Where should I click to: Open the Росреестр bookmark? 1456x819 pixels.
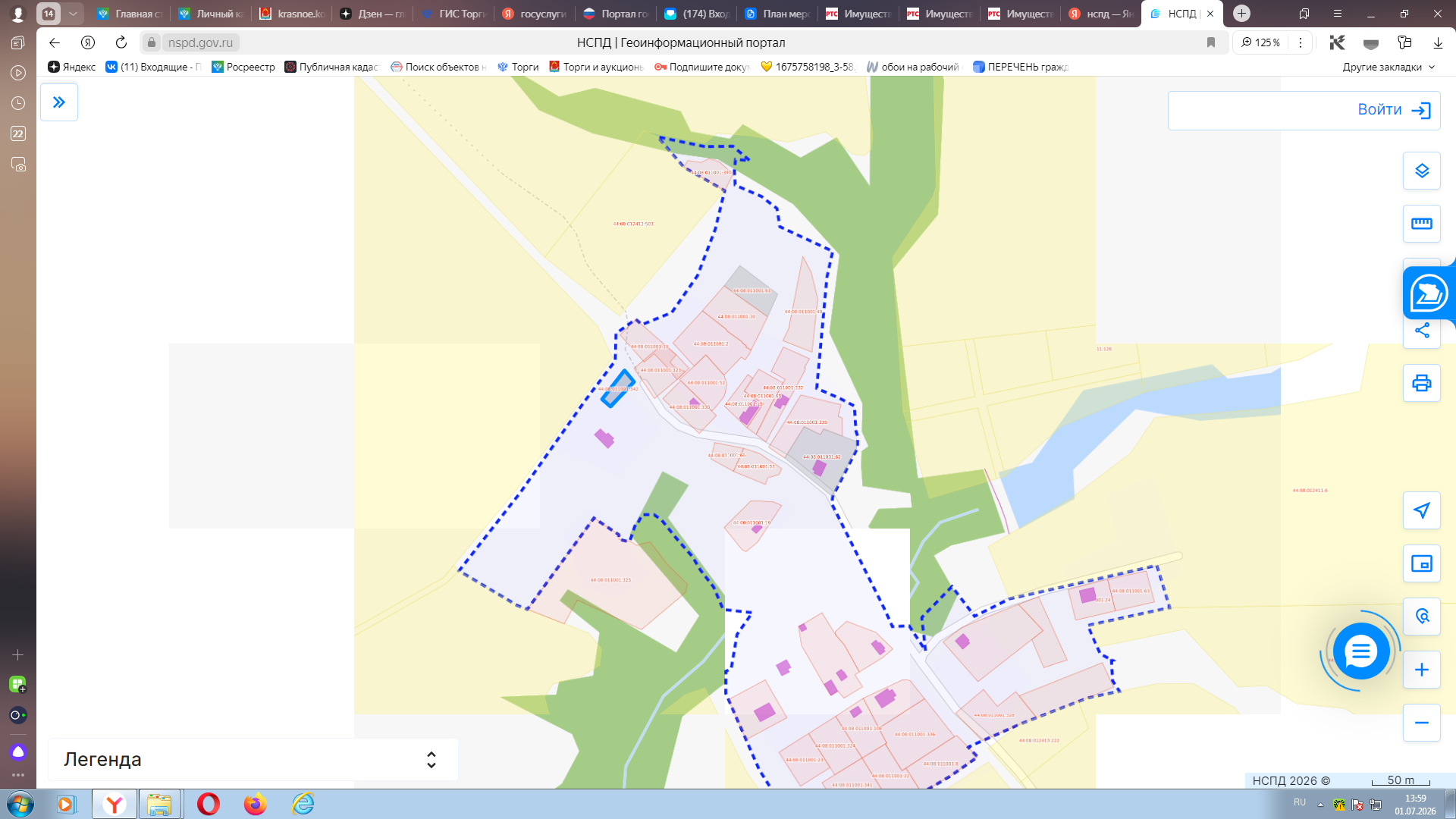[243, 67]
